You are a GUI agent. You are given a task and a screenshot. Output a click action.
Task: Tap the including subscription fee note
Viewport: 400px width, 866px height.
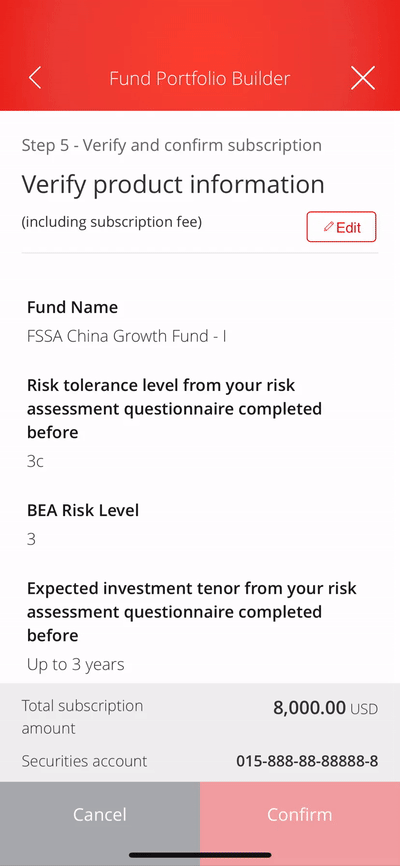click(x=112, y=222)
